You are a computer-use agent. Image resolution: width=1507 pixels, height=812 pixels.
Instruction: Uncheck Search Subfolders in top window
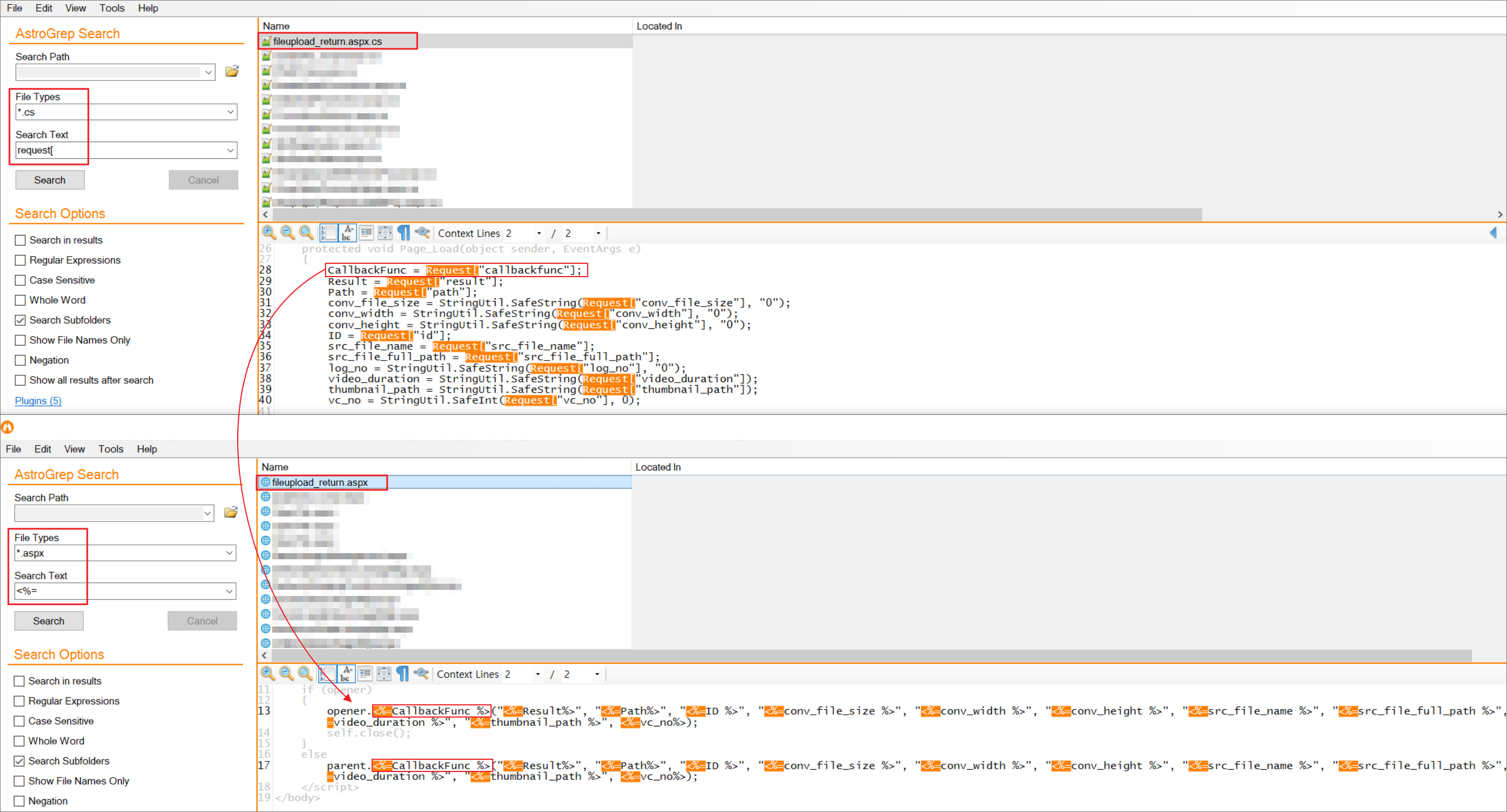point(21,320)
